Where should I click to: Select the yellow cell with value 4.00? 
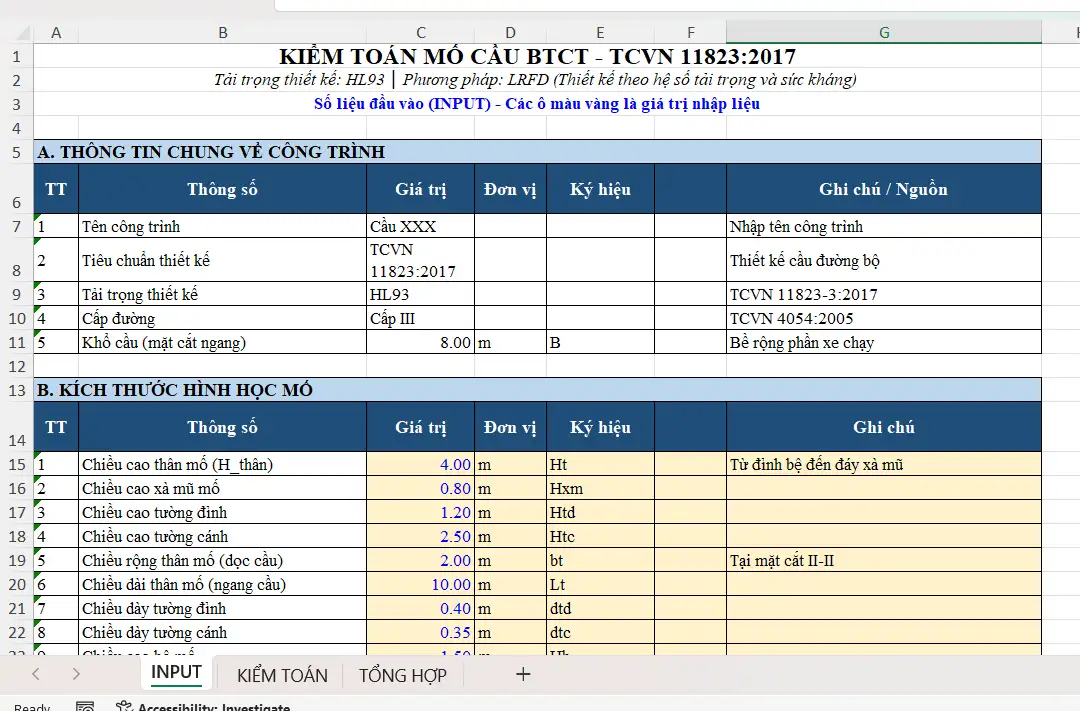[420, 465]
